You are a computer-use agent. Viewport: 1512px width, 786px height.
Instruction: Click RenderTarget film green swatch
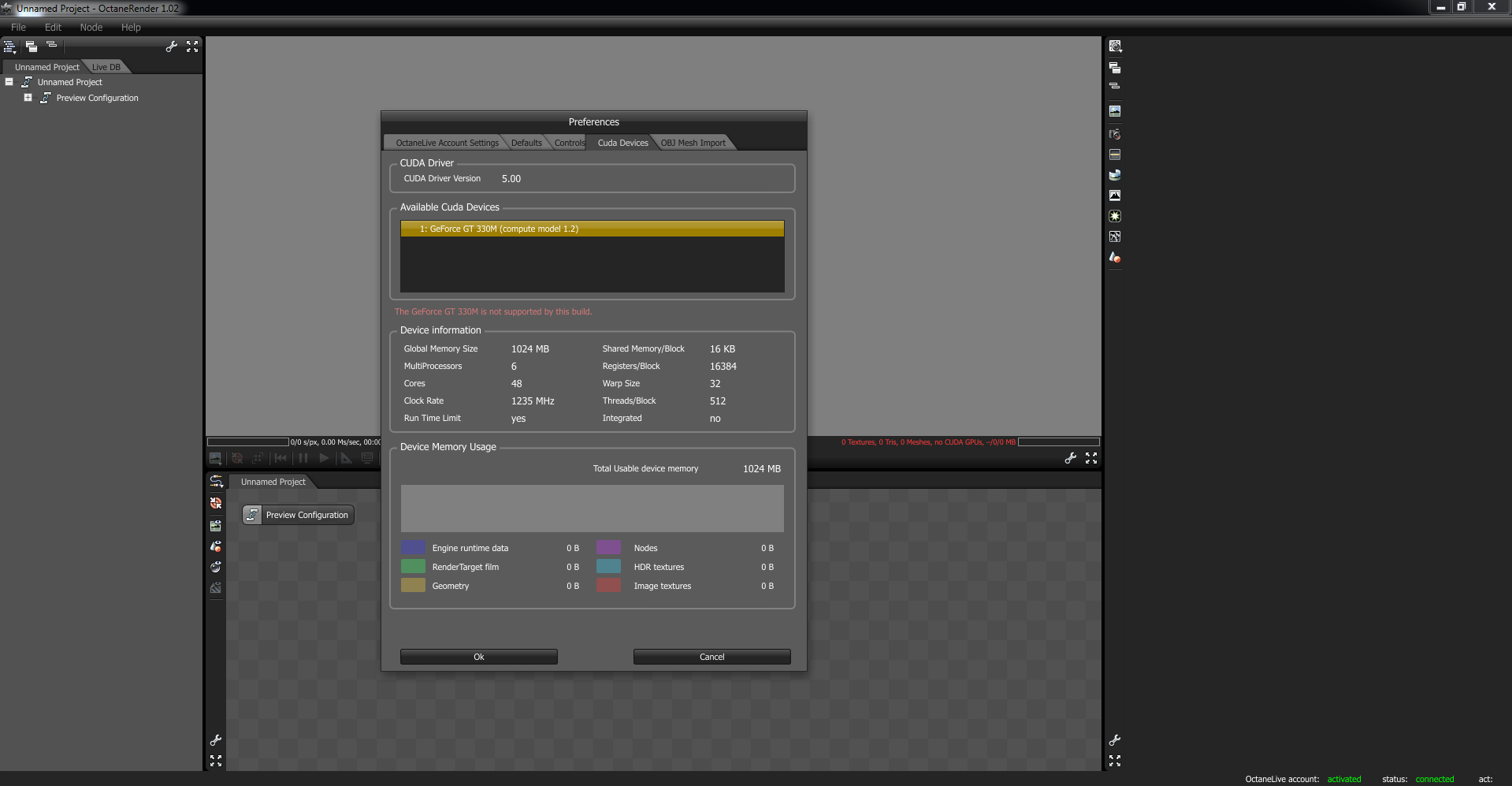tap(413, 567)
